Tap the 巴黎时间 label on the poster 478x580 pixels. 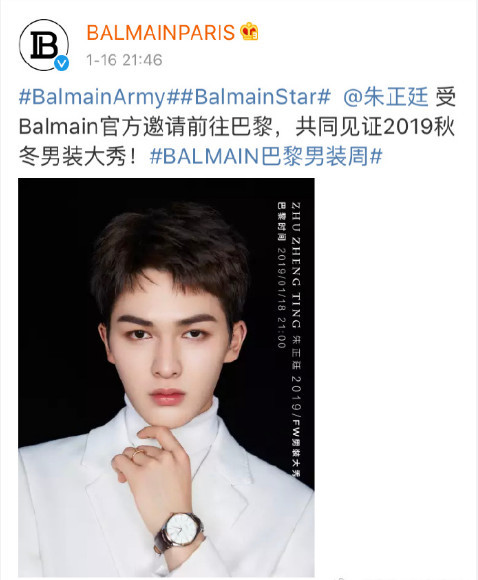coord(282,221)
